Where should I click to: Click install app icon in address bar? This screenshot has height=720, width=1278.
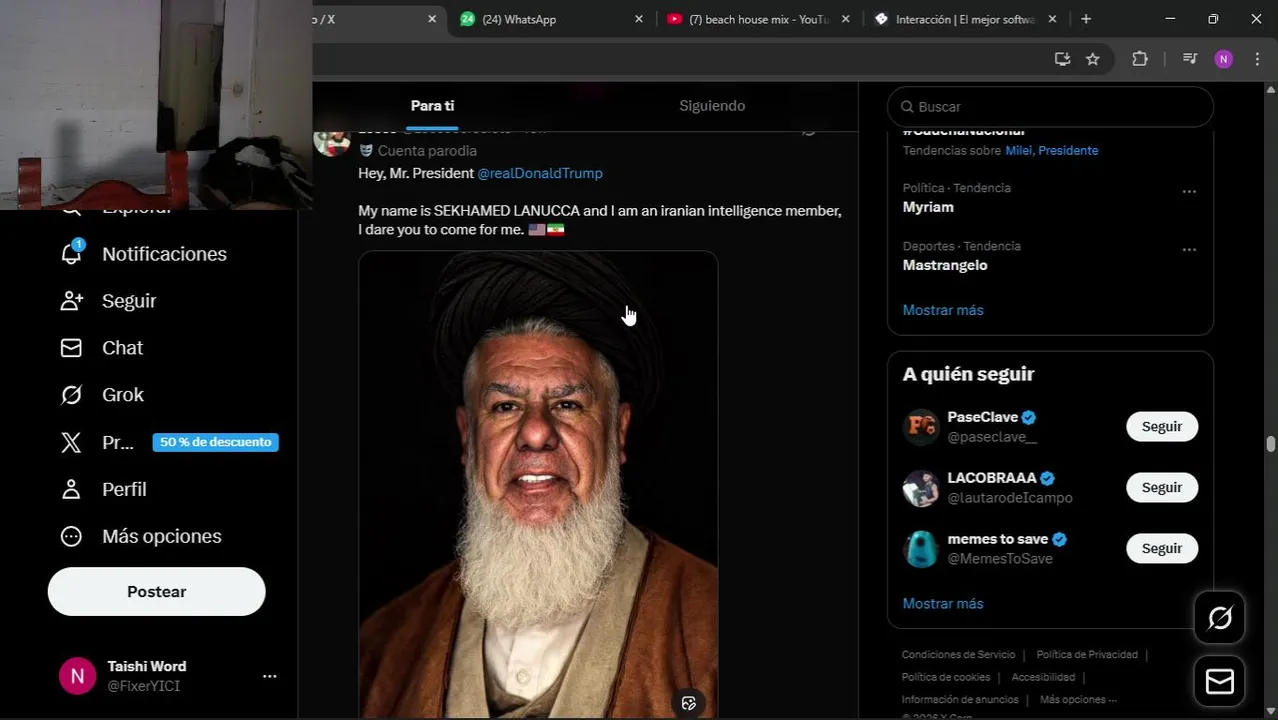[1062, 59]
